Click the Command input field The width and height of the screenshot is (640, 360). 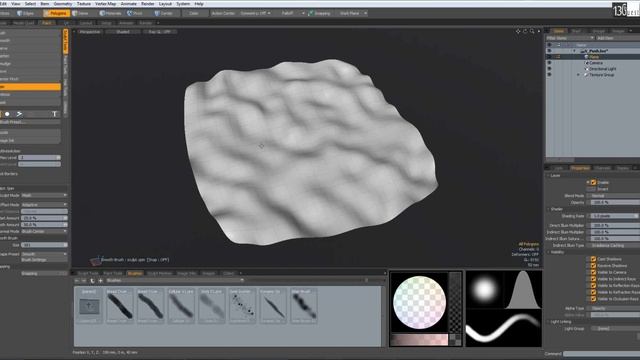[x=602, y=354]
